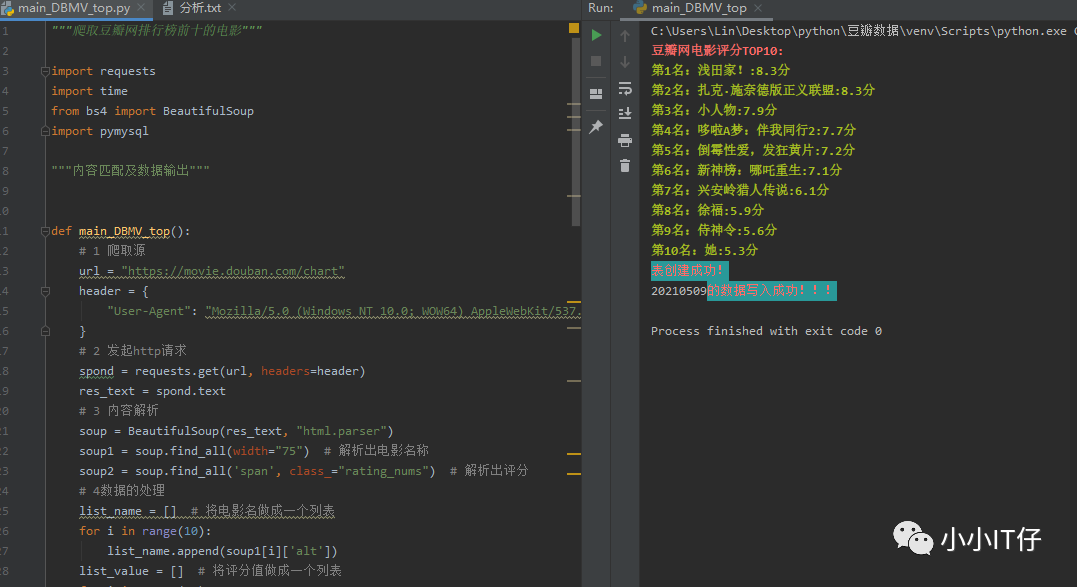
Task: Click warning stripe marker beside line 23
Action: [574, 474]
